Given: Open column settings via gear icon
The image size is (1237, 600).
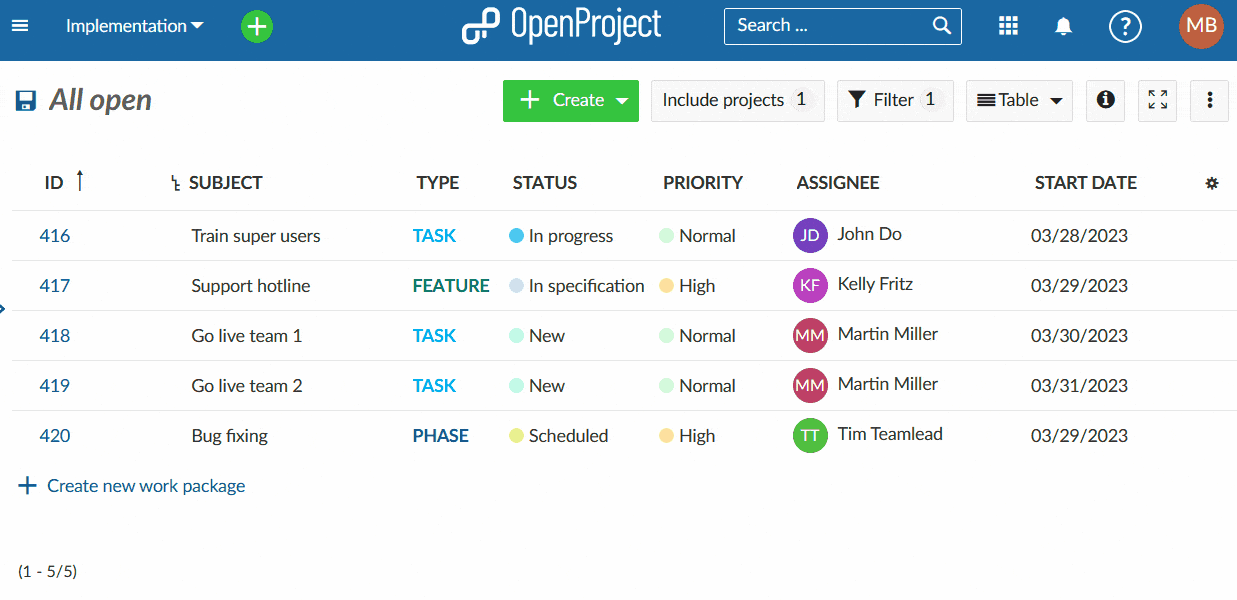Looking at the screenshot, I should click(x=1212, y=183).
